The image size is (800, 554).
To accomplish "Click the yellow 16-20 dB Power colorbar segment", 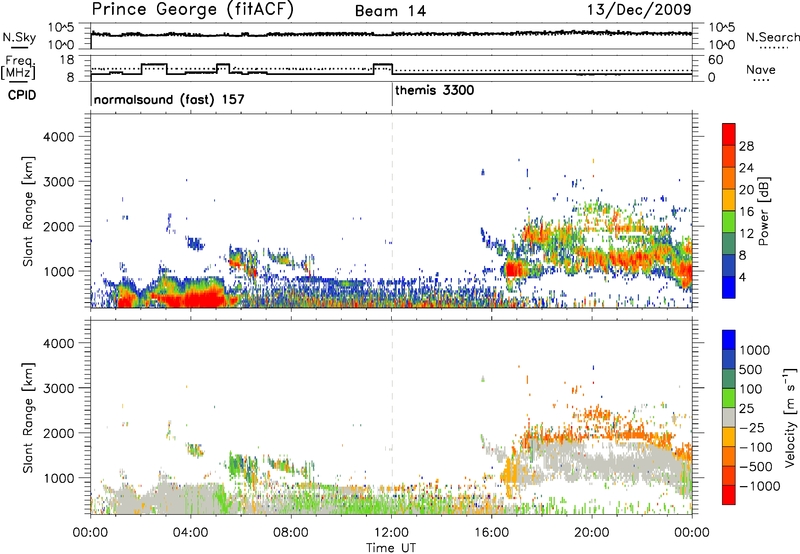I will 729,200.
